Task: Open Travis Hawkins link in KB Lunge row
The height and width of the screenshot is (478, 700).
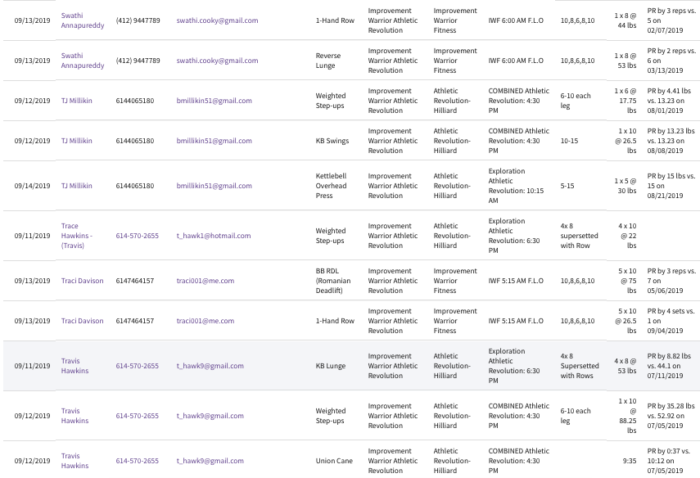Action: (x=75, y=366)
